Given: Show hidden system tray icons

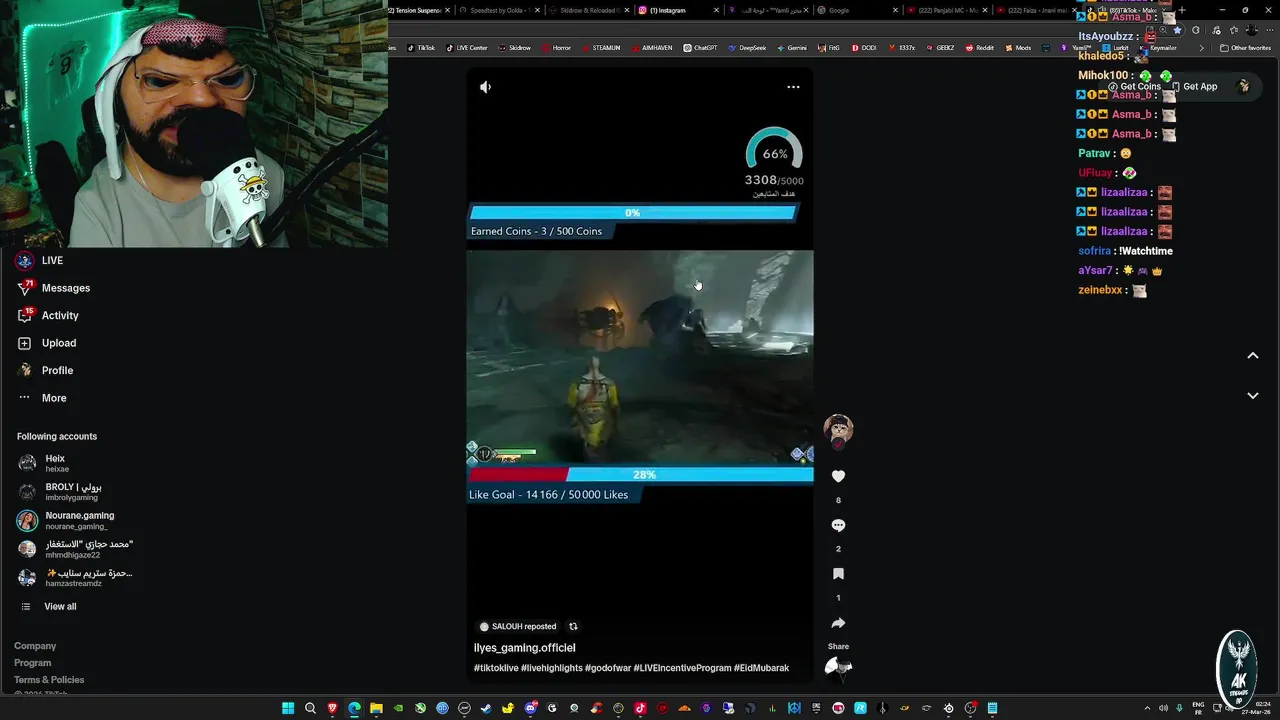Looking at the screenshot, I should point(1147,708).
